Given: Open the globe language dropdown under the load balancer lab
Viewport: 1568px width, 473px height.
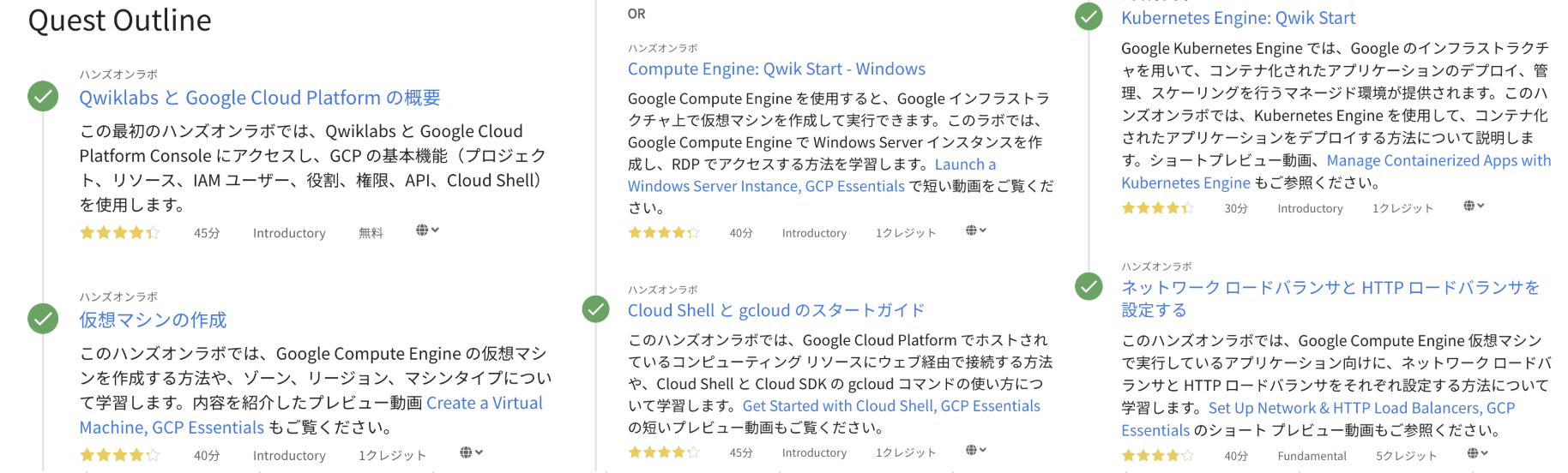Looking at the screenshot, I should (1477, 453).
